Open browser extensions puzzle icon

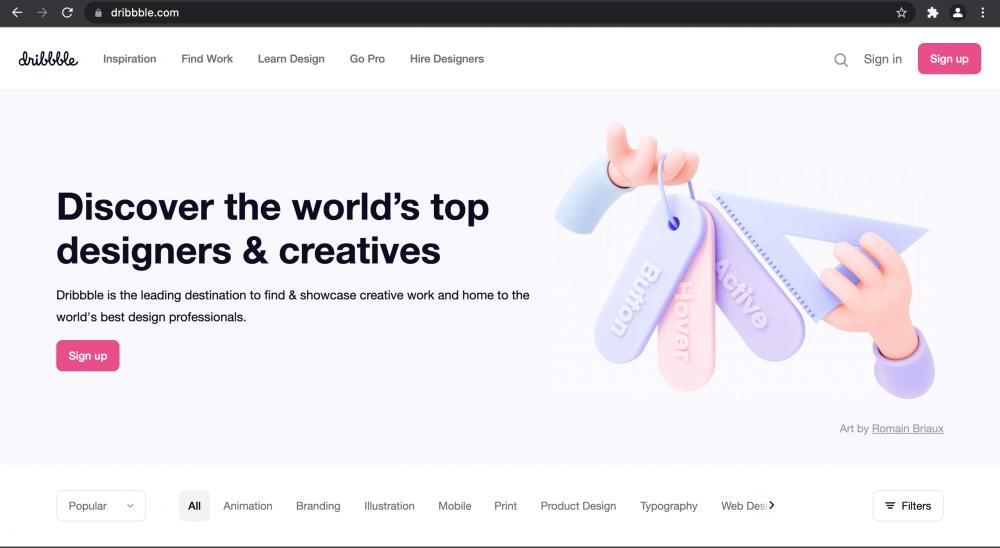click(932, 12)
